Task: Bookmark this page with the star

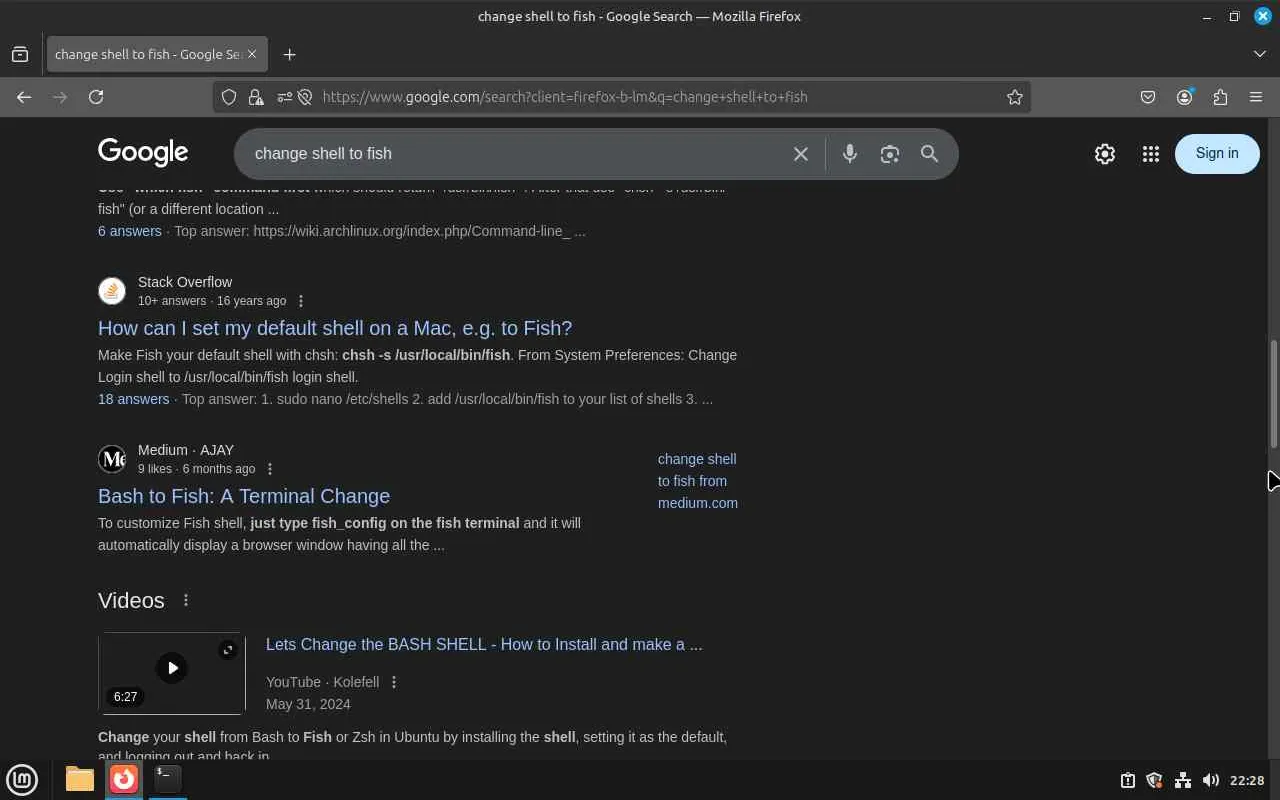Action: pyautogui.click(x=1015, y=97)
